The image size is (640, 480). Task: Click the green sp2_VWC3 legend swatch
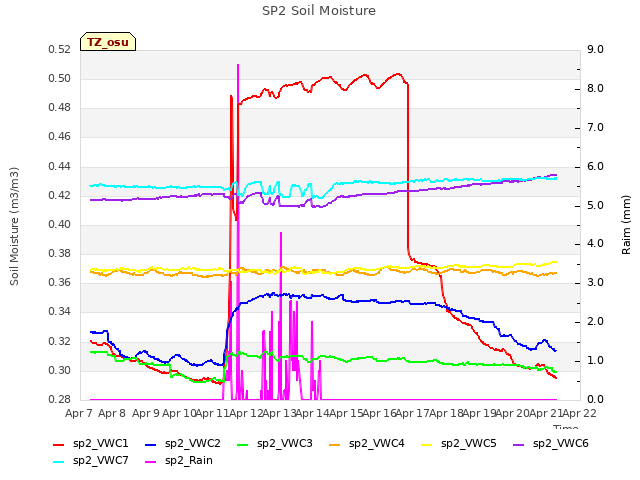tap(242, 445)
